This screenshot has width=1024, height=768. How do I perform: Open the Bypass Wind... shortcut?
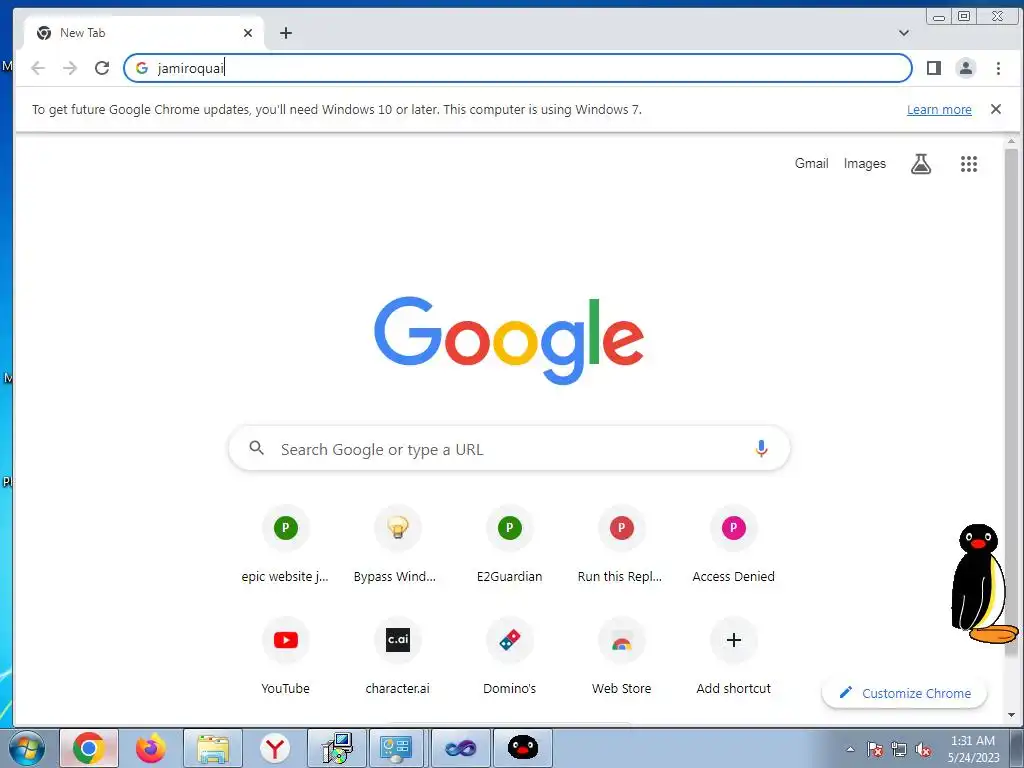(x=397, y=545)
